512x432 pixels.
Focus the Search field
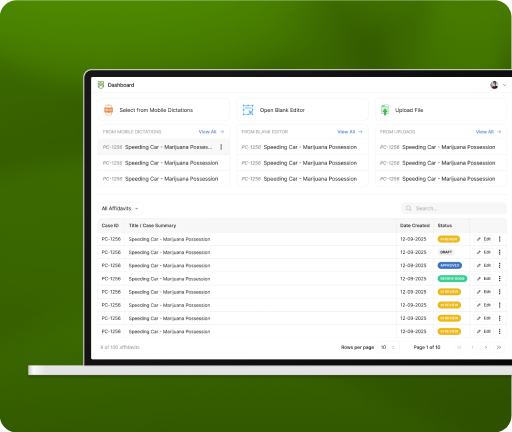point(454,208)
